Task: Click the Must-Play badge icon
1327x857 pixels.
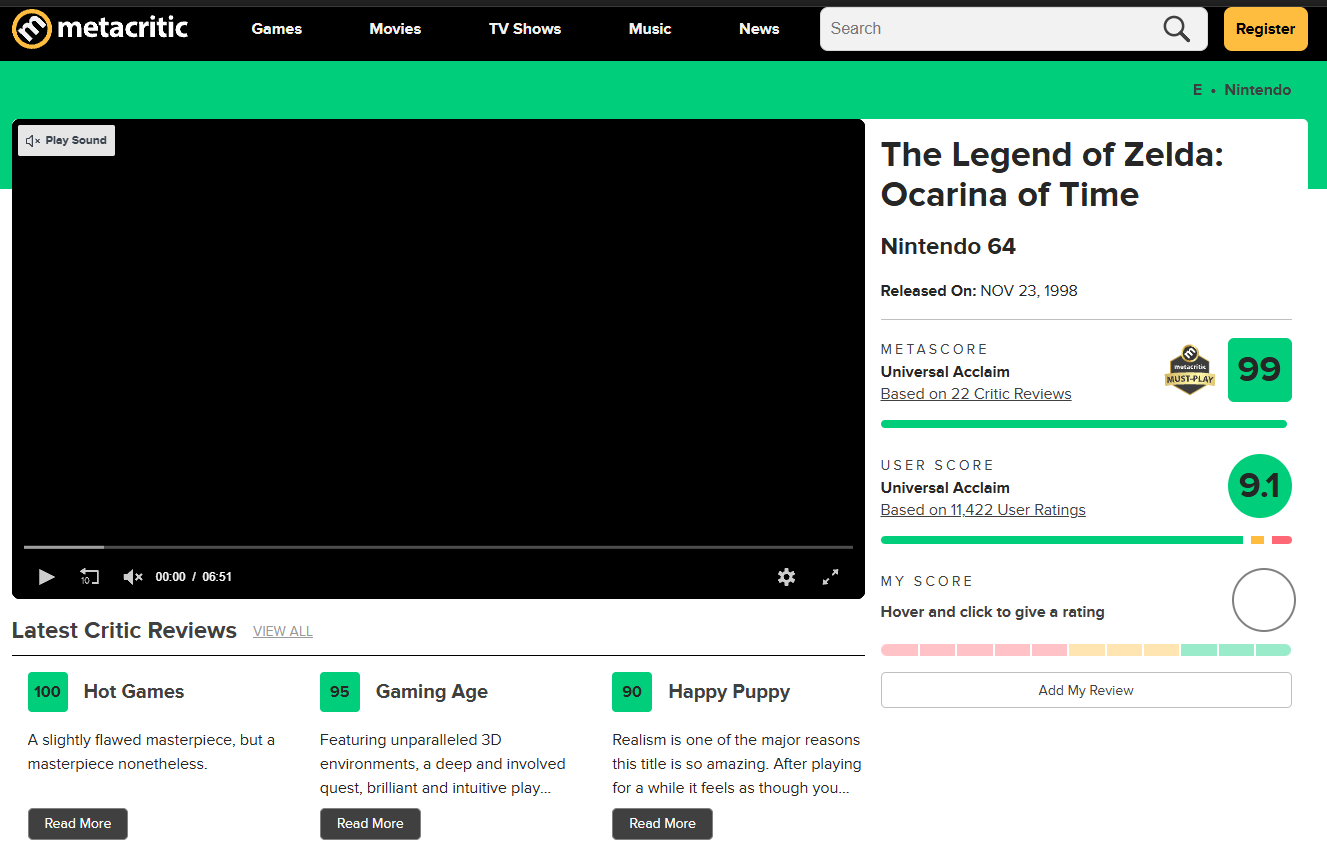Action: pyautogui.click(x=1190, y=370)
